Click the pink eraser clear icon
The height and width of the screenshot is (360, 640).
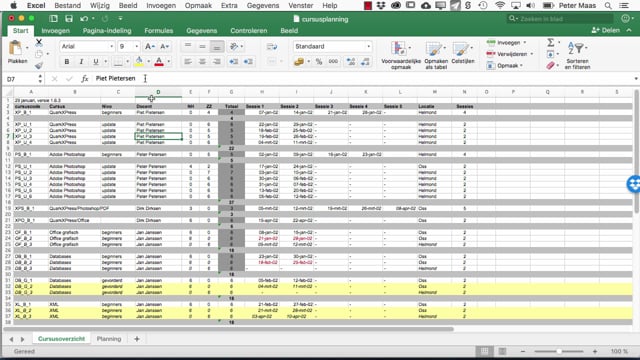551,65
